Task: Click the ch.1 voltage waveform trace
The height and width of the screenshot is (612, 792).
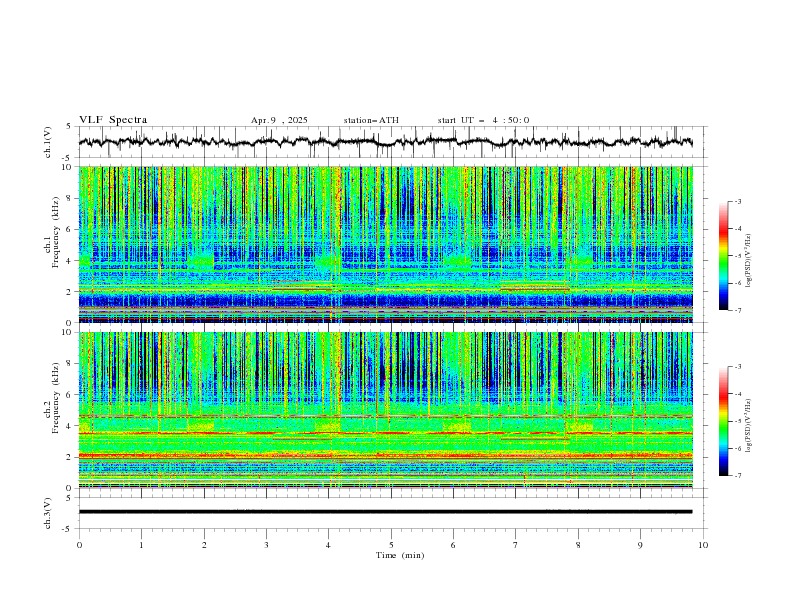Action: pos(385,142)
